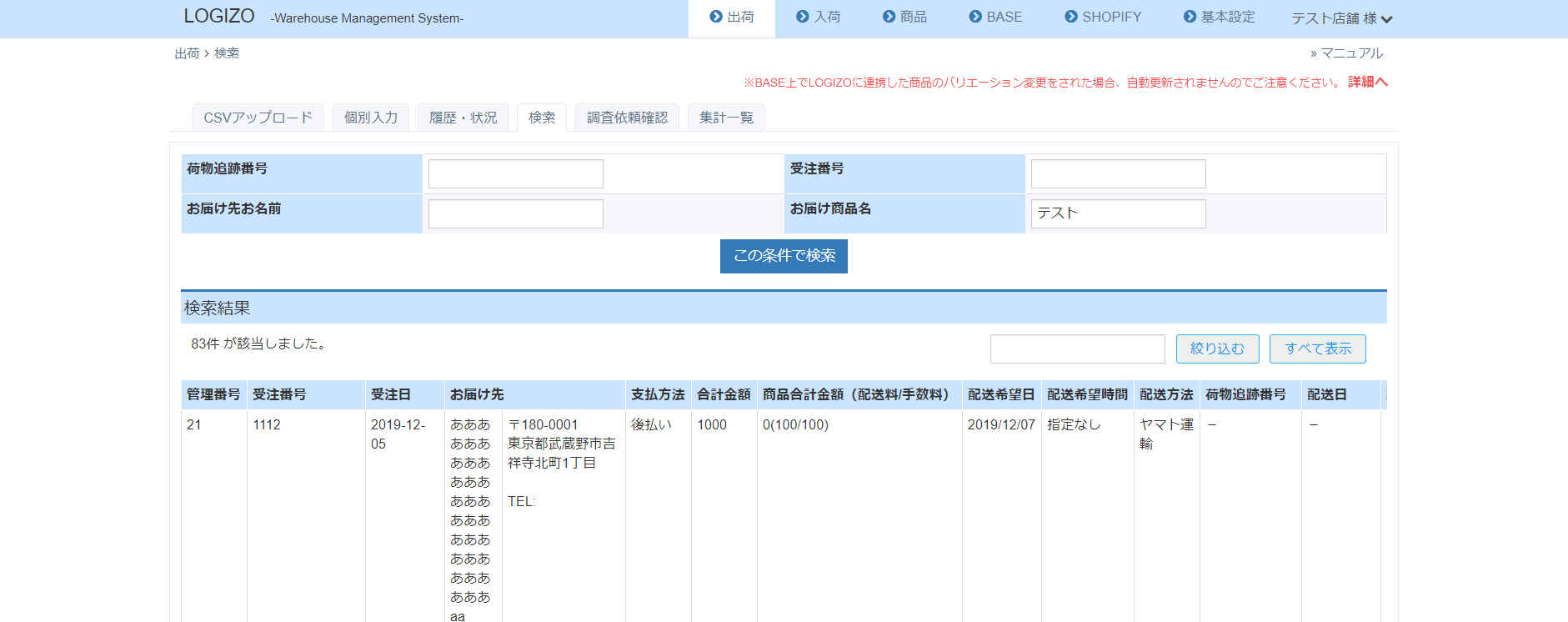
Task: Click the 配送方法 column header
Action: pyautogui.click(x=1166, y=394)
